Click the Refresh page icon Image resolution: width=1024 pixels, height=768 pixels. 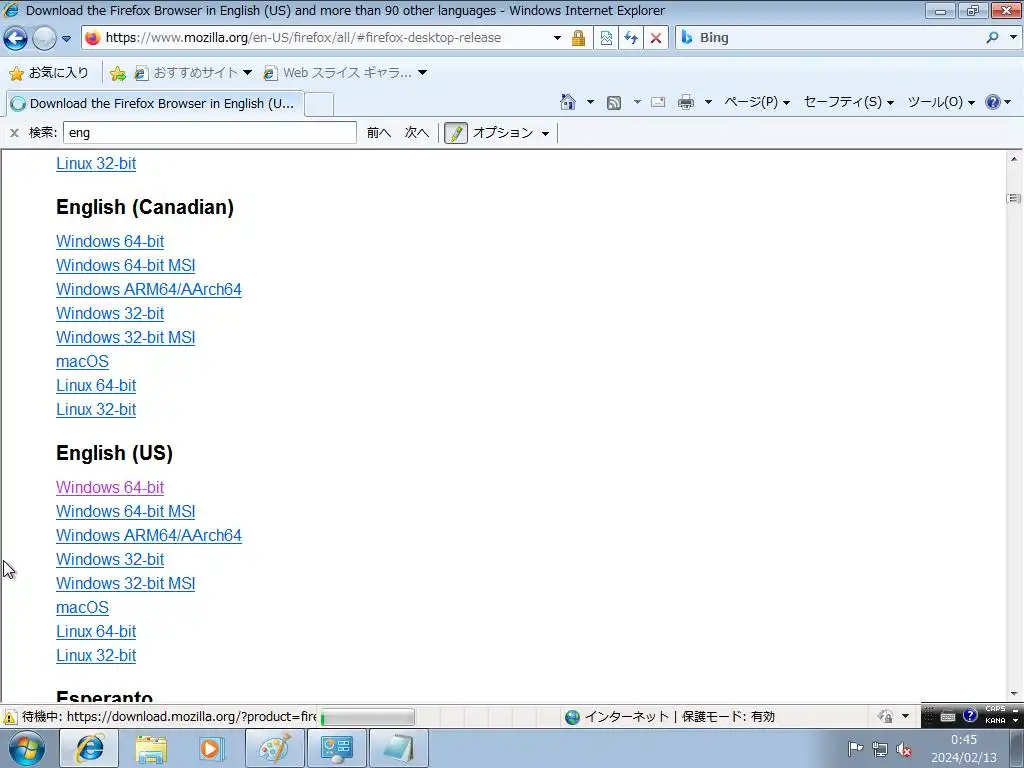click(x=631, y=38)
